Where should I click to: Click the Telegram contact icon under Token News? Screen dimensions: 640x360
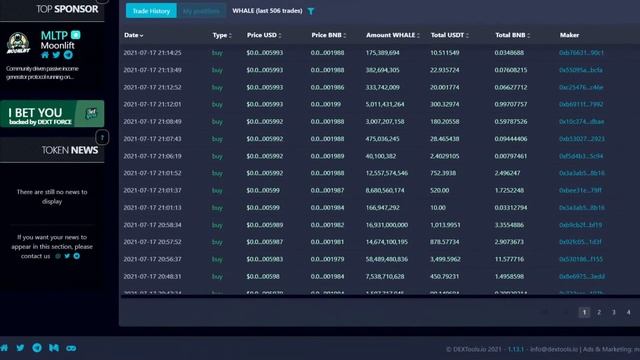tap(76, 256)
